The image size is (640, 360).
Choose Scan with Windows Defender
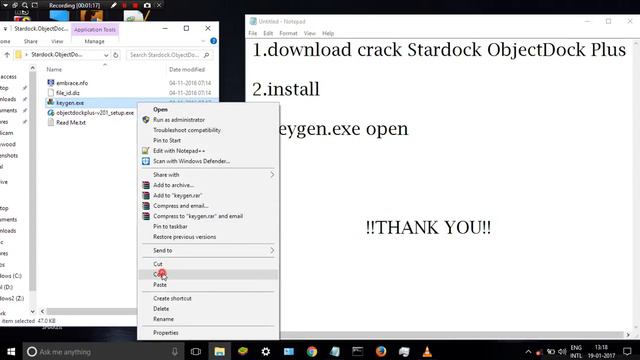(191, 161)
